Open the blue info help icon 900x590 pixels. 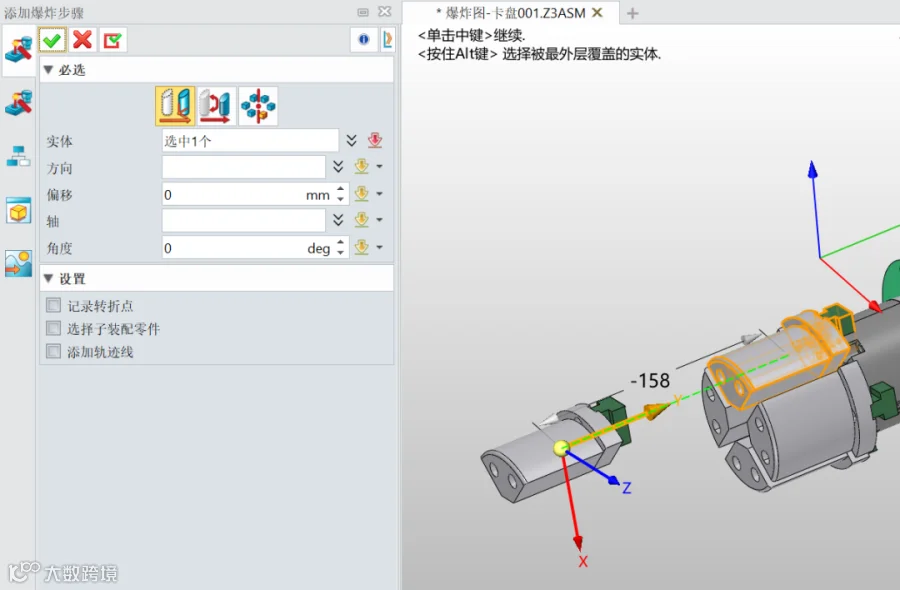tap(363, 39)
